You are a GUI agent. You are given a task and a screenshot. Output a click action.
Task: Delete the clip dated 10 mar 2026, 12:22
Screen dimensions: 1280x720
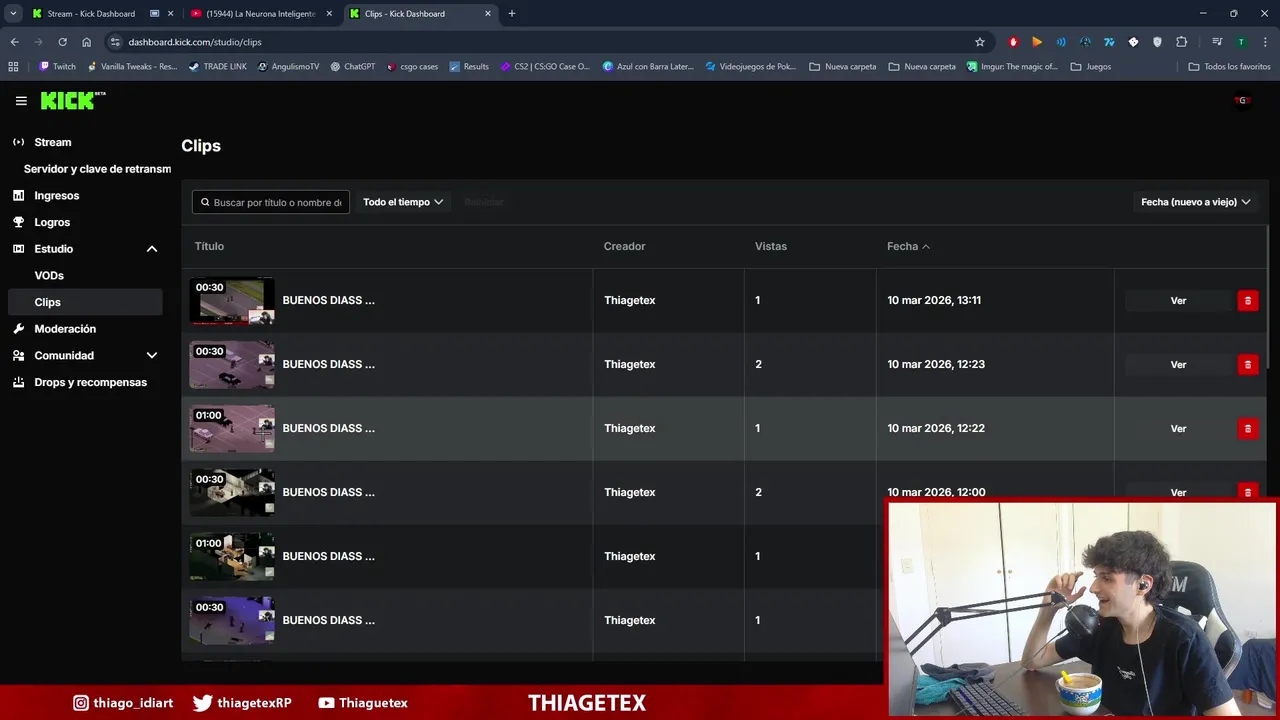pyautogui.click(x=1247, y=429)
